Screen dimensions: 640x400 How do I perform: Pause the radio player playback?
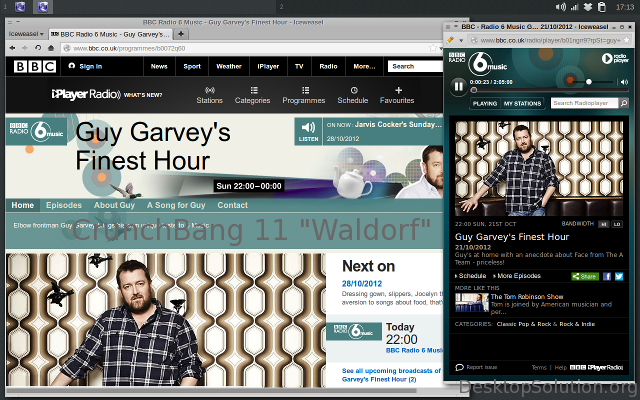459,86
